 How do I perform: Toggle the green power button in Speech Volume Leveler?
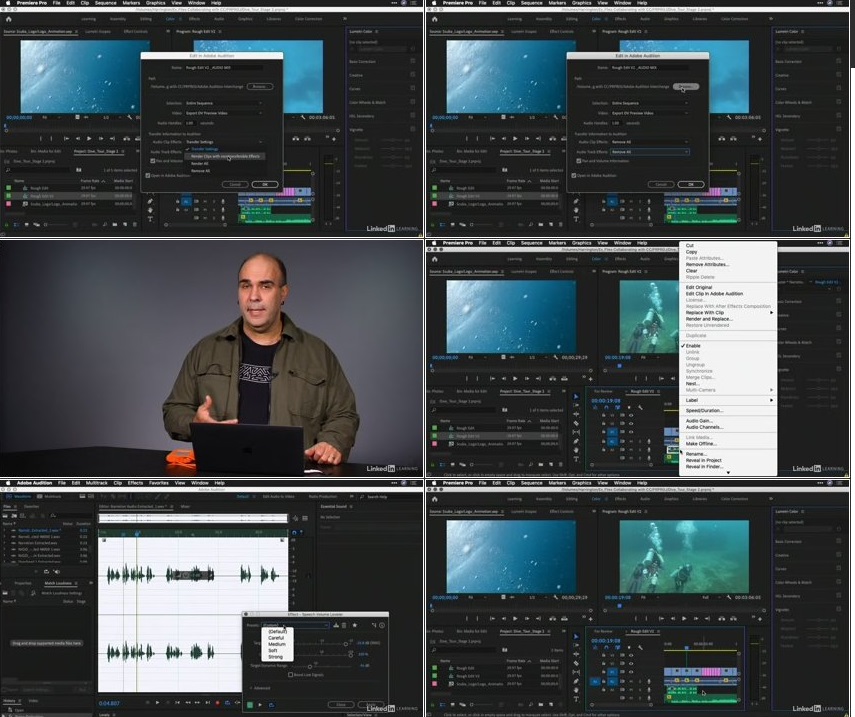pyautogui.click(x=250, y=705)
